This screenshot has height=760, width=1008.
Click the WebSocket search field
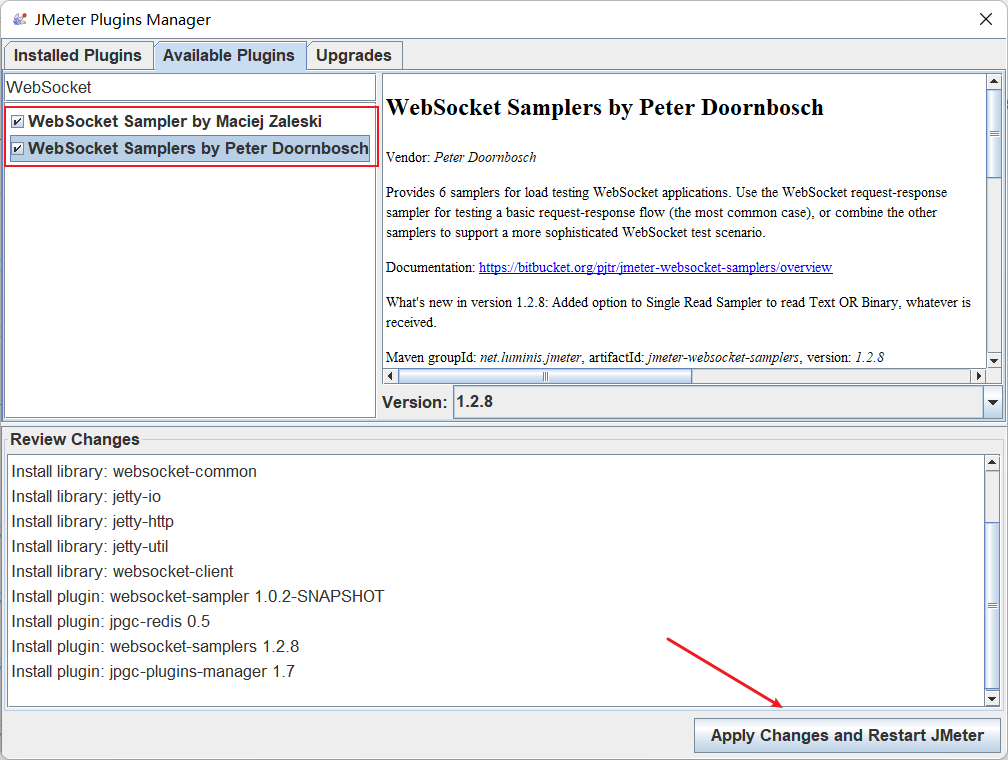click(190, 87)
